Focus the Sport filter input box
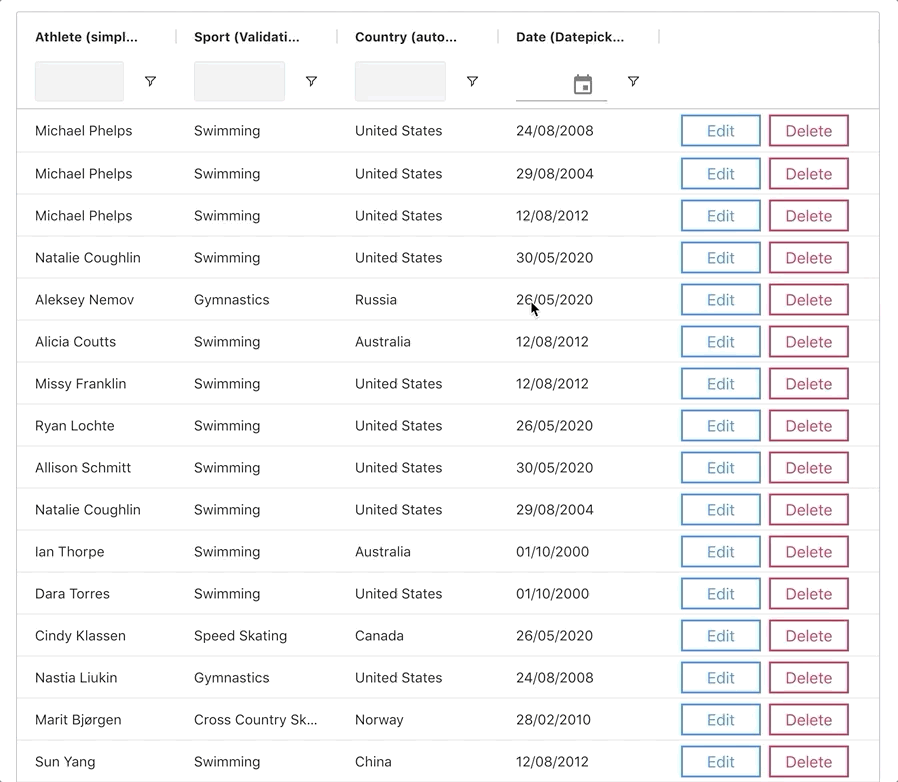The width and height of the screenshot is (898, 782). coord(239,81)
